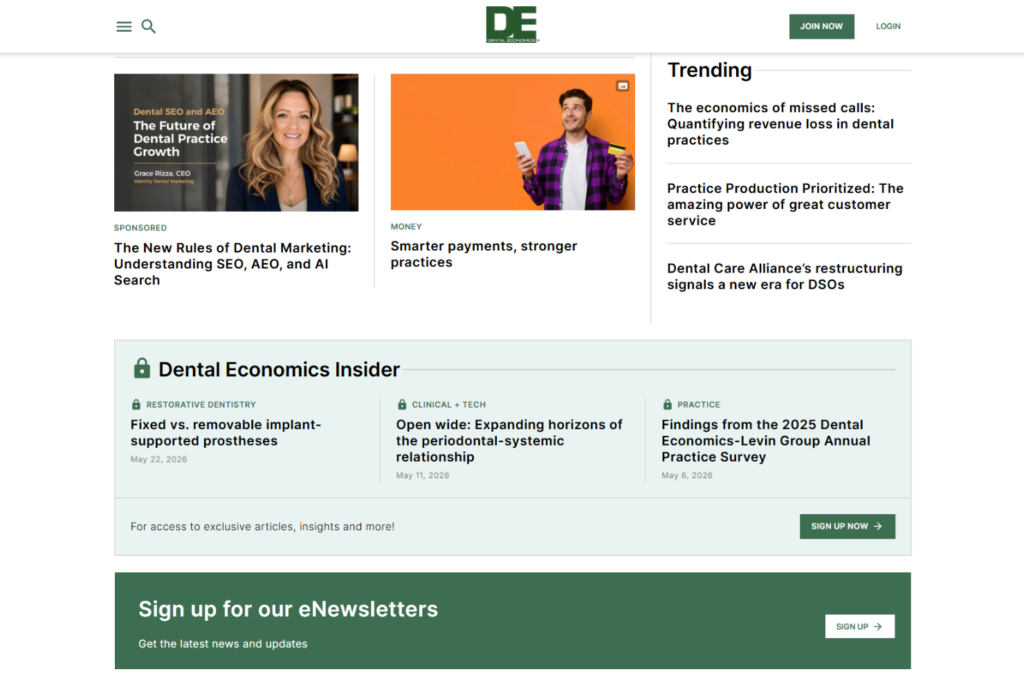Open periodontal-systemic relationship article

click(x=509, y=441)
